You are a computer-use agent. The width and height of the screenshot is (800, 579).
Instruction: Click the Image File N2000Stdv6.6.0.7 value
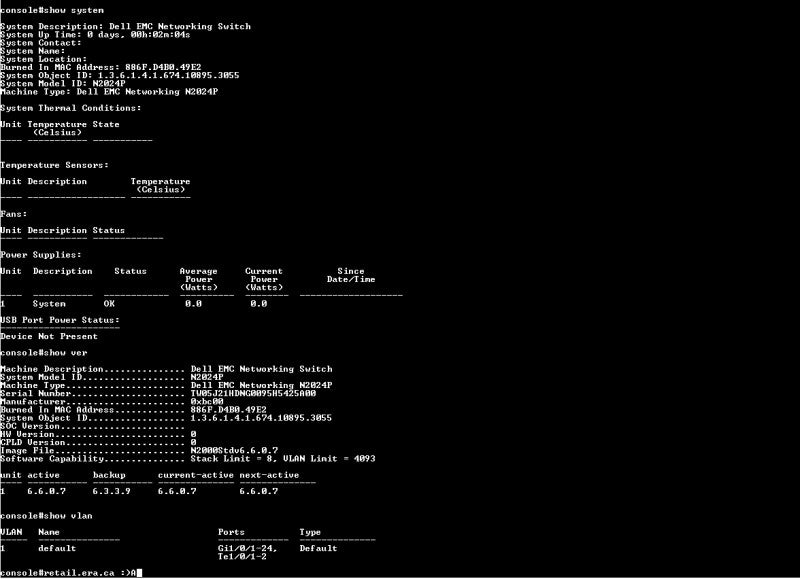click(x=234, y=451)
